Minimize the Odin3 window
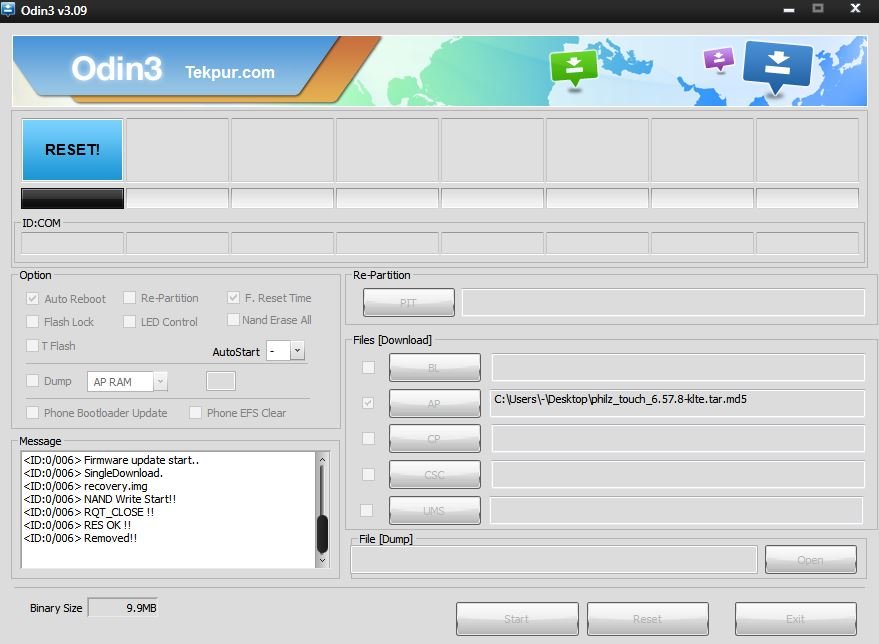This screenshot has height=644, width=879. (x=789, y=10)
